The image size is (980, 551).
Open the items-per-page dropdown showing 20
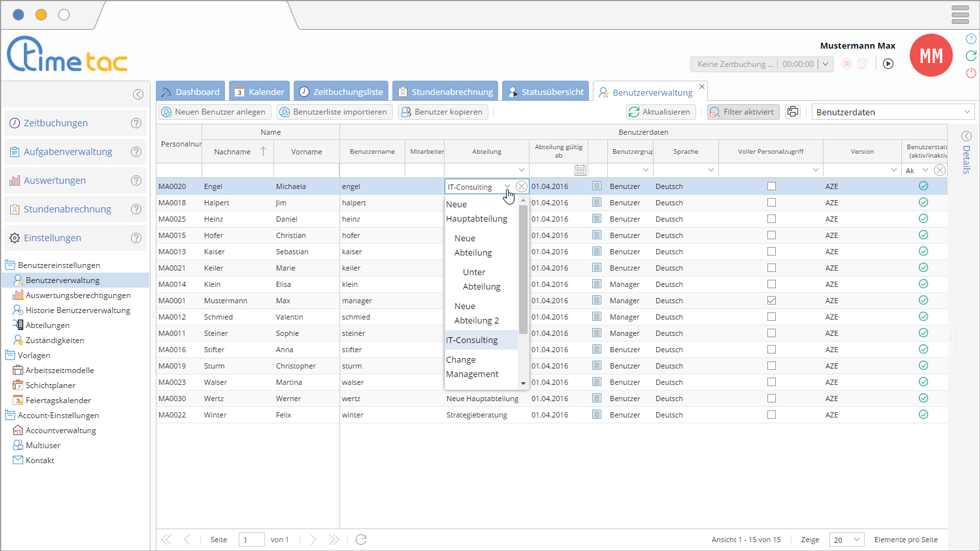845,540
